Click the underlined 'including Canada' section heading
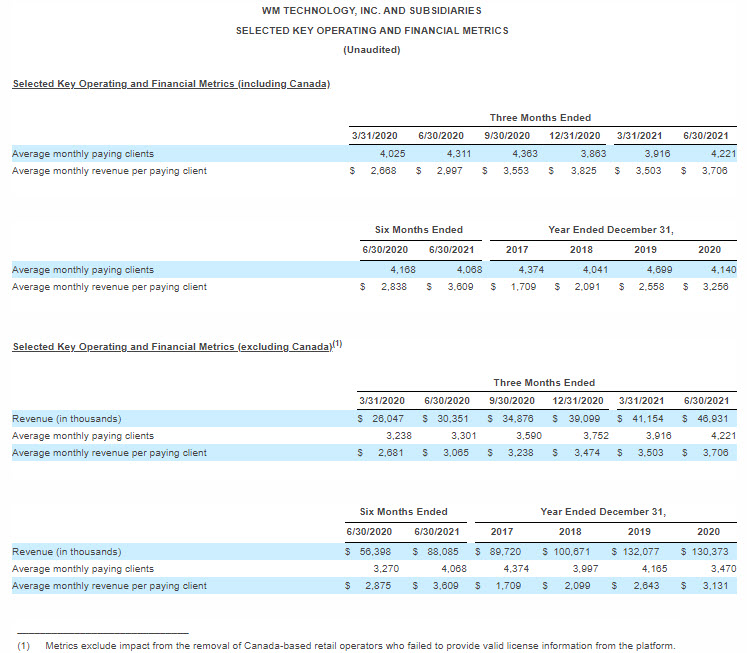Screen dimensions: 747x653 tap(171, 83)
